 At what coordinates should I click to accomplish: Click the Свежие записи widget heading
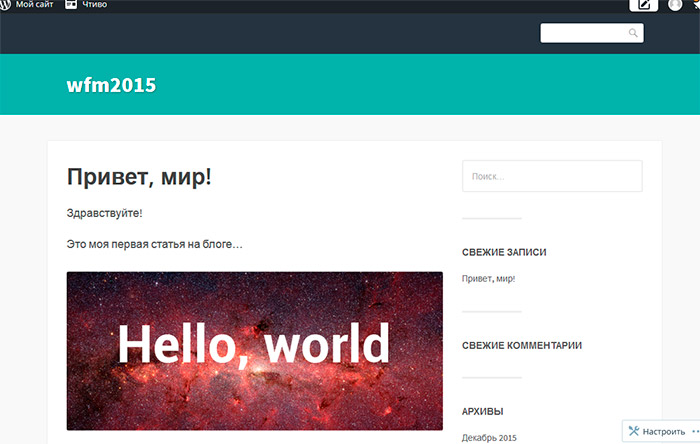[504, 252]
